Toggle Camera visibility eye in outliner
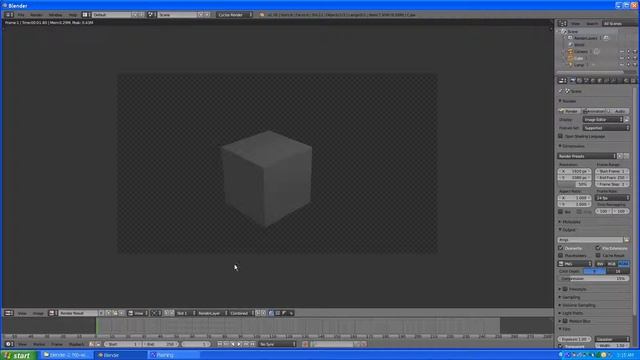The width and height of the screenshot is (640, 360). point(622,51)
